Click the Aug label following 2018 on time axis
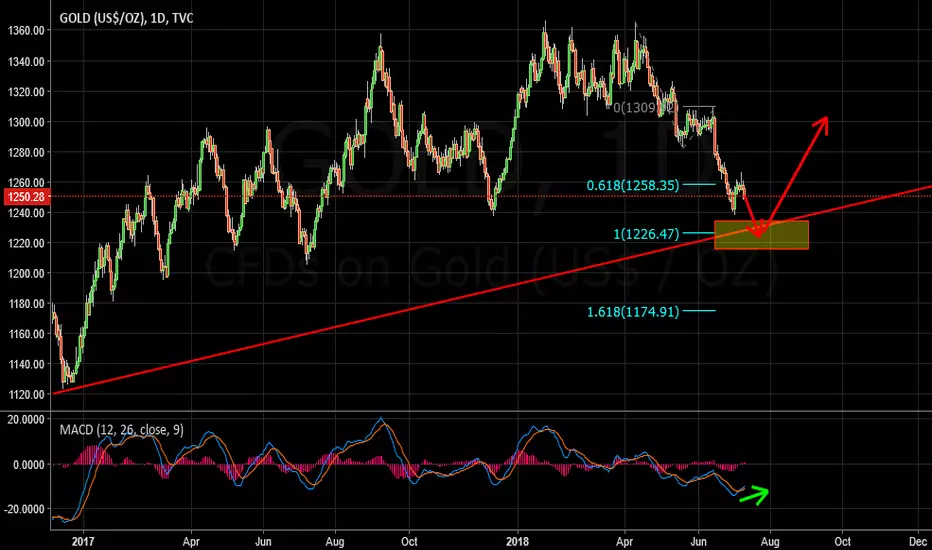This screenshot has width=932, height=550. 770,542
